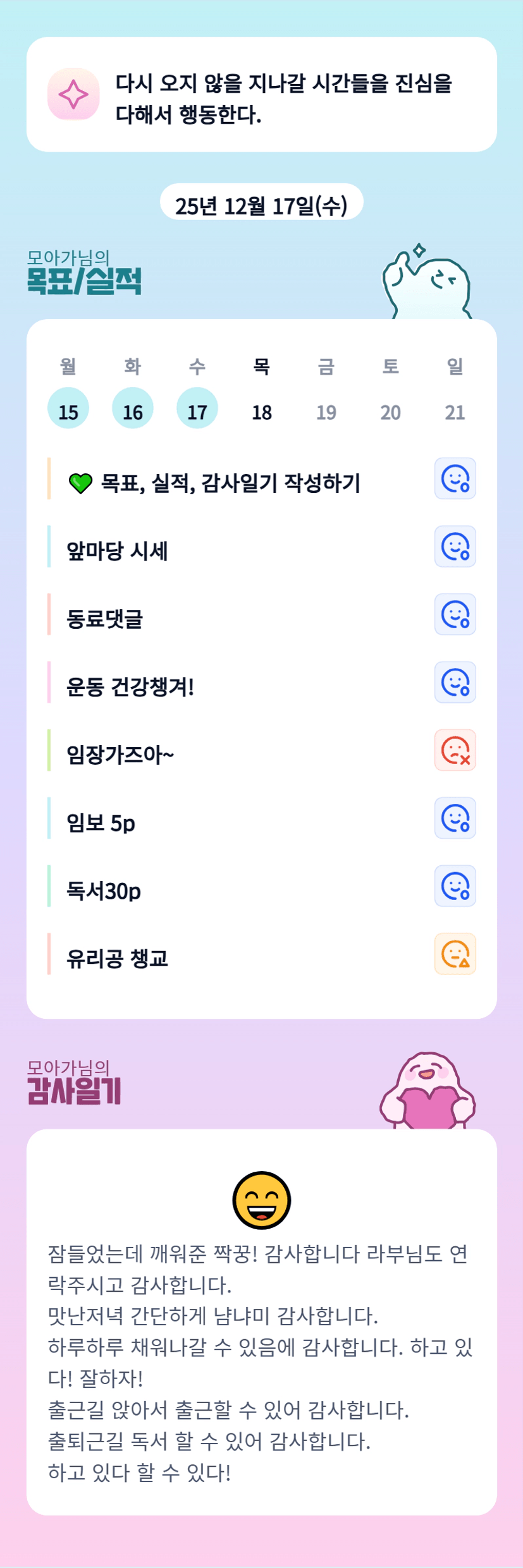Viewport: 523px width, 1568px height.
Task: Click the orange partial face icon for 유리공 챙교
Action: pyautogui.click(x=455, y=954)
